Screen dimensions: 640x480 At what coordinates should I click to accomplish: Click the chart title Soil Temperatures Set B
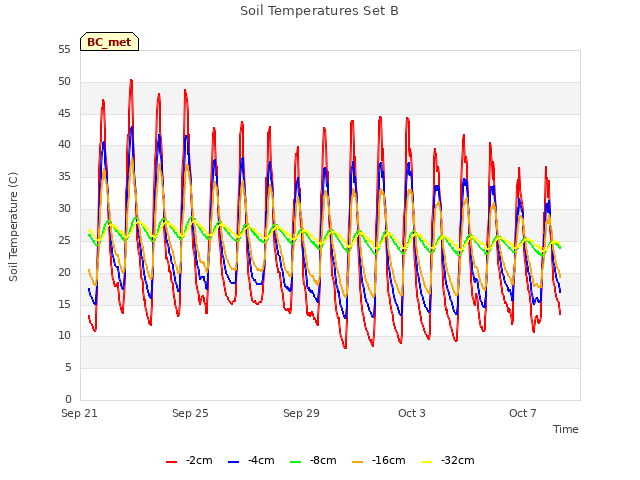tap(319, 11)
